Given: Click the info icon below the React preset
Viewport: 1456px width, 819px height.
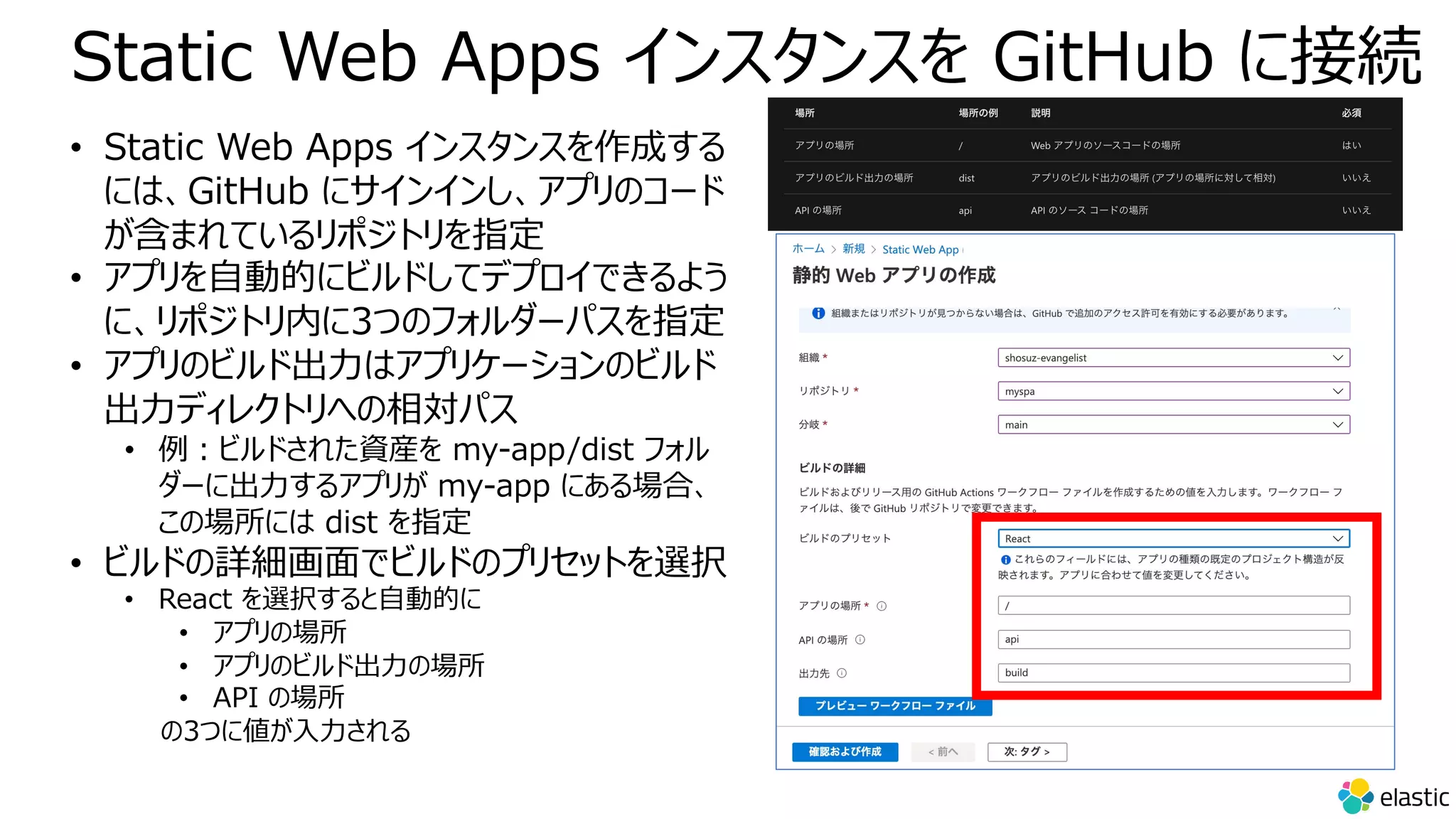Looking at the screenshot, I should point(1005,560).
